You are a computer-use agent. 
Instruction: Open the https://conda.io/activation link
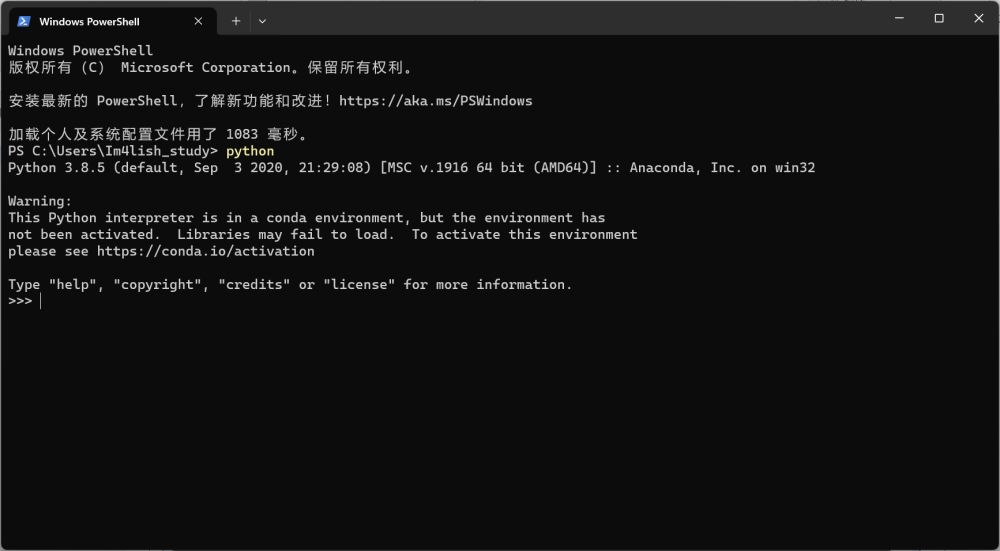[x=205, y=251]
